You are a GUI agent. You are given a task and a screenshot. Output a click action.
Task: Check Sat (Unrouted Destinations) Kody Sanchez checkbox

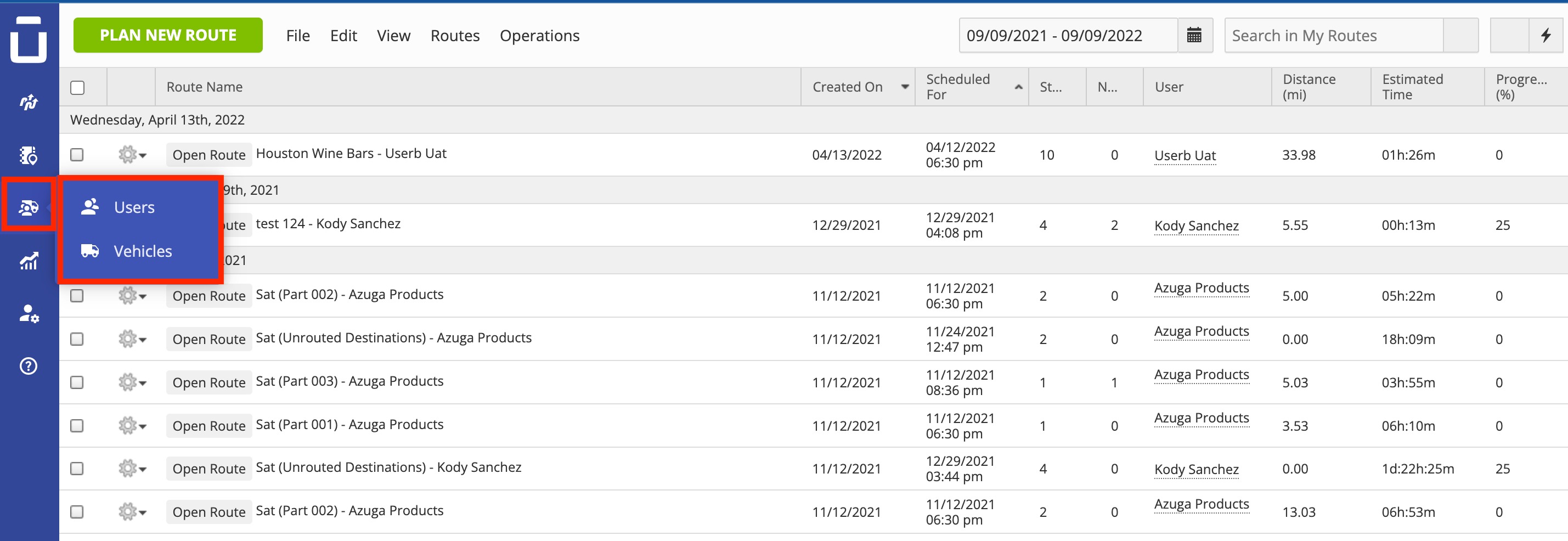[77, 469]
